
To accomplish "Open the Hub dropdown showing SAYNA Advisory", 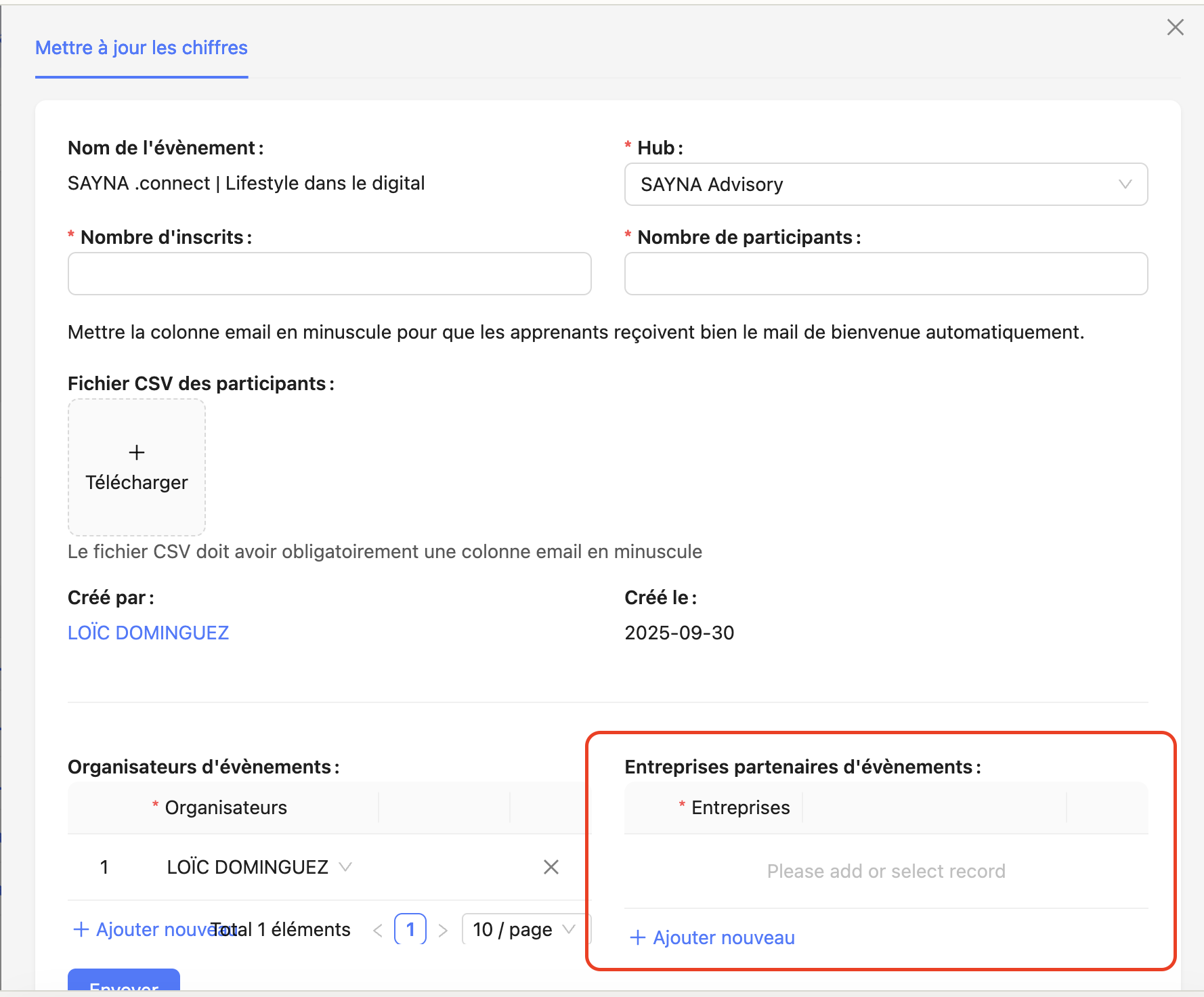I will 885,184.
